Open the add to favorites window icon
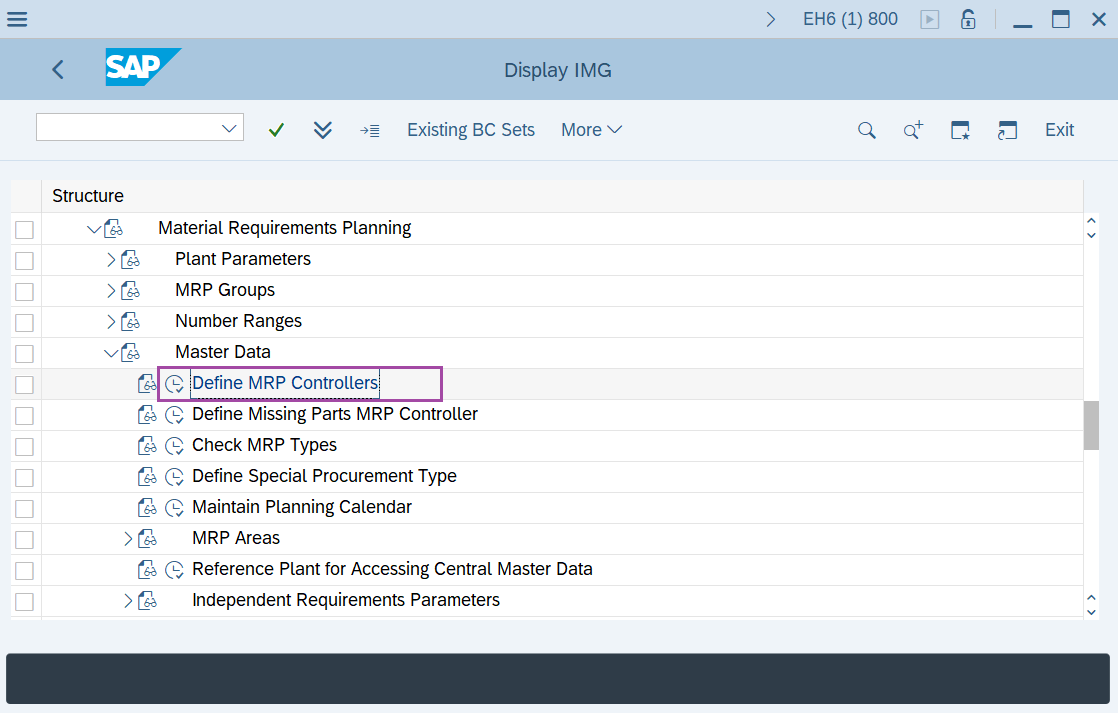Image resolution: width=1118 pixels, height=713 pixels. point(960,130)
